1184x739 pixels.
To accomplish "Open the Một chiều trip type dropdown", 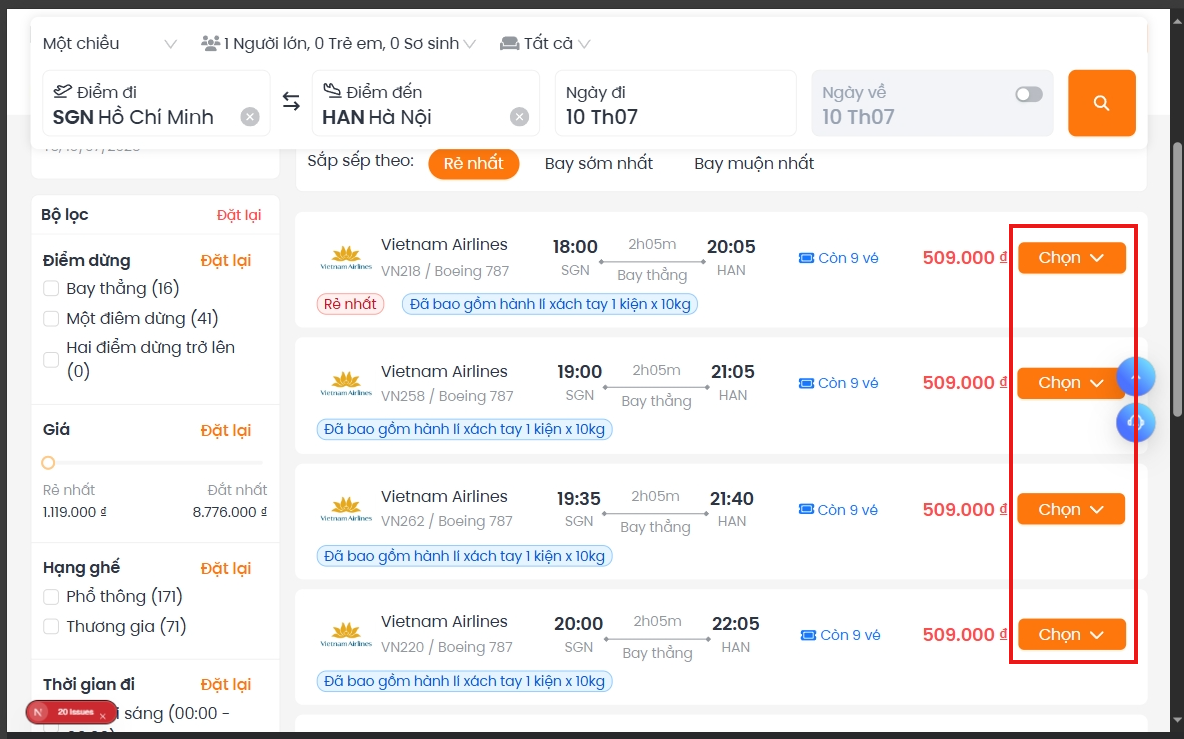I will point(110,44).
